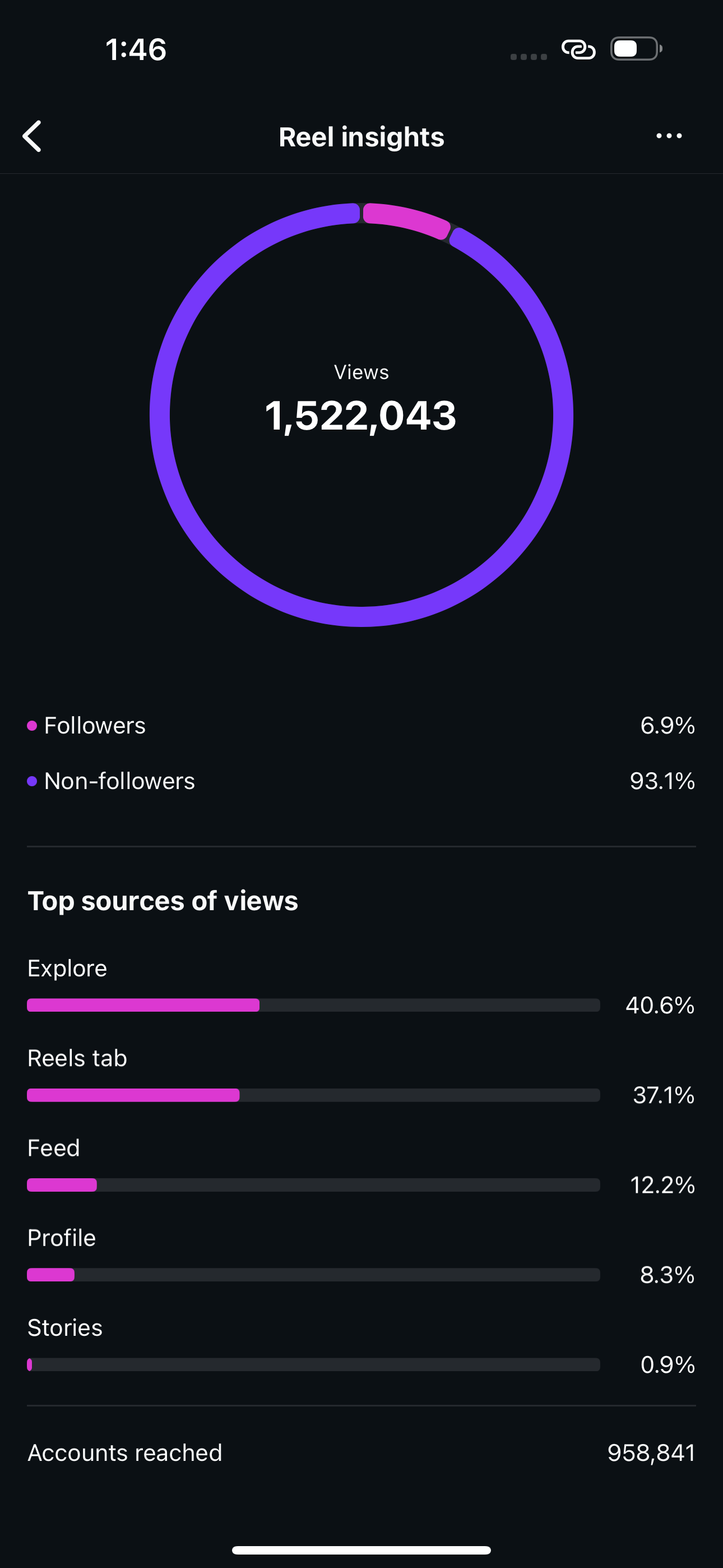Tap the hotspot link icon in status bar
723x1568 pixels.
[578, 49]
